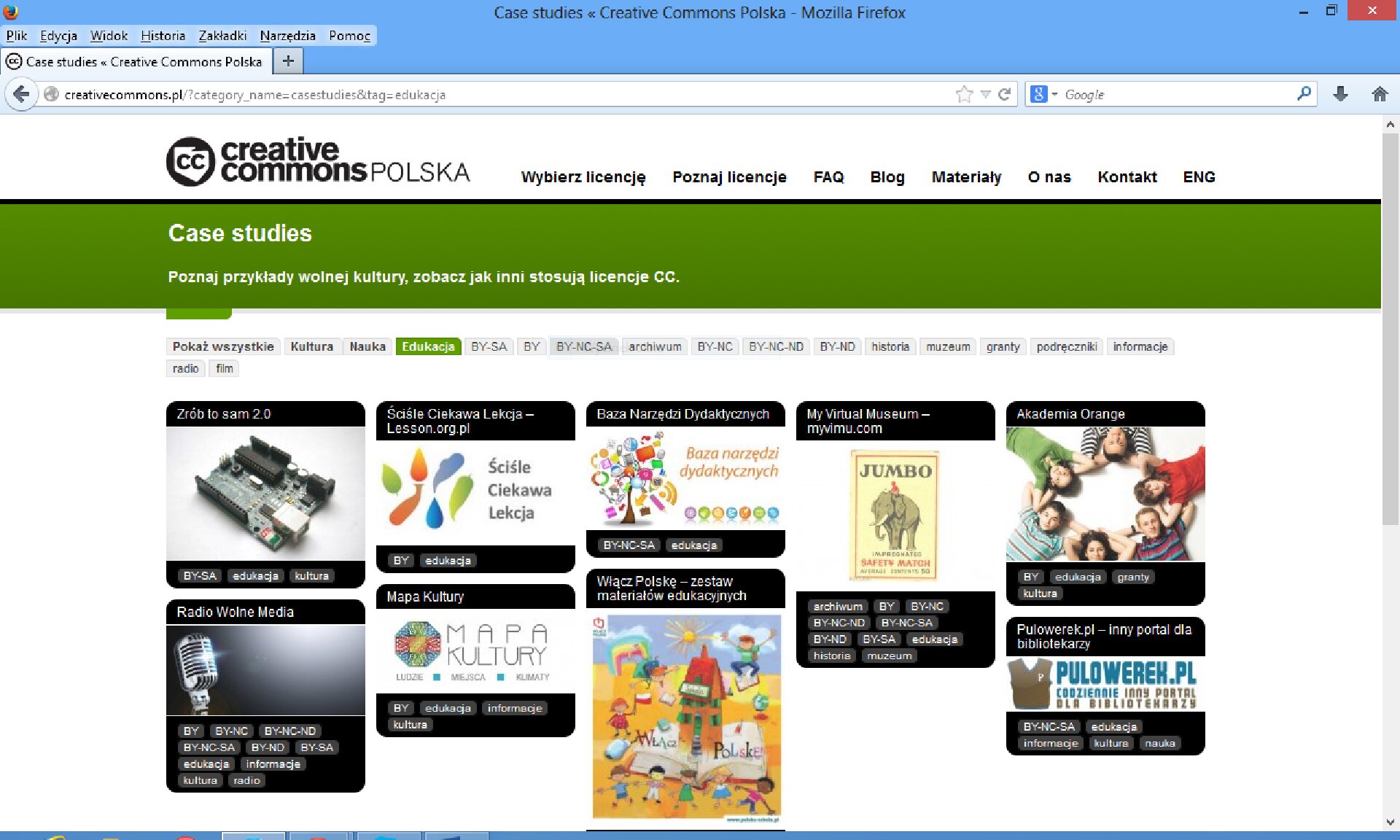Open Ściśle Ciekawa Lekcja logo thumbnail
The width and height of the screenshot is (1400, 840).
click(475, 492)
